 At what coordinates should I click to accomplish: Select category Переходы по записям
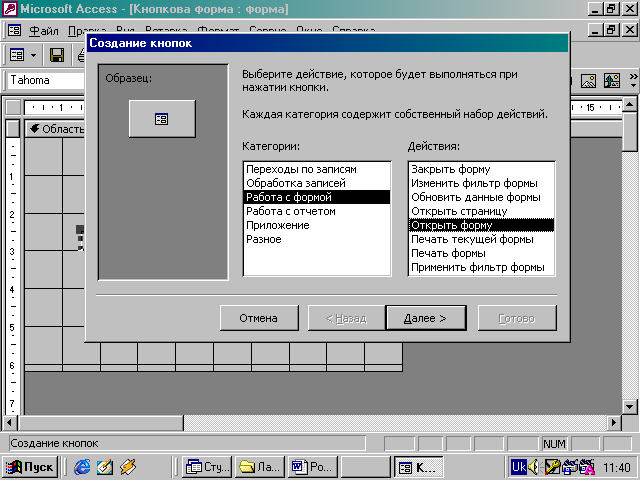(317, 169)
